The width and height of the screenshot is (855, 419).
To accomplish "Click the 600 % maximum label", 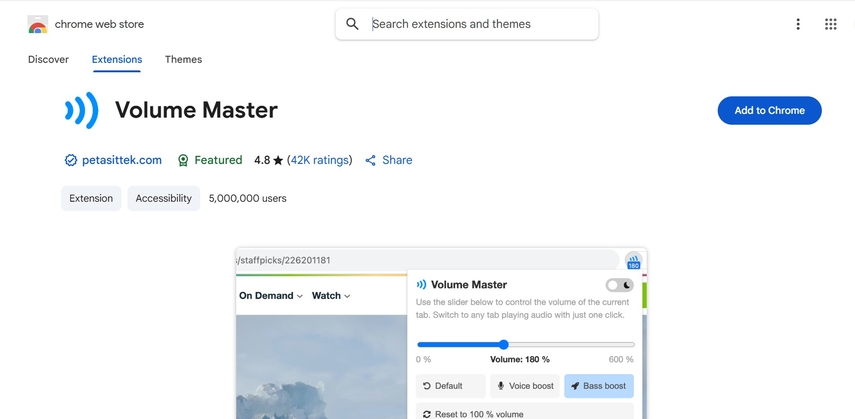I will (621, 360).
